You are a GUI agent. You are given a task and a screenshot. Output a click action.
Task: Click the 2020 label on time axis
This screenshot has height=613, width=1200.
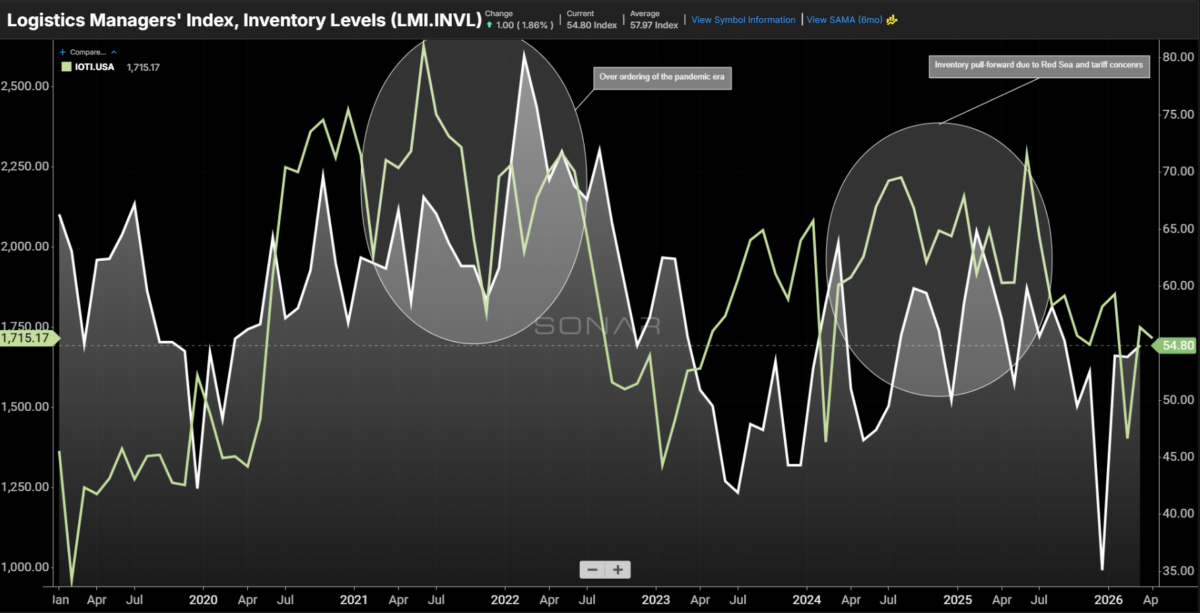(203, 601)
